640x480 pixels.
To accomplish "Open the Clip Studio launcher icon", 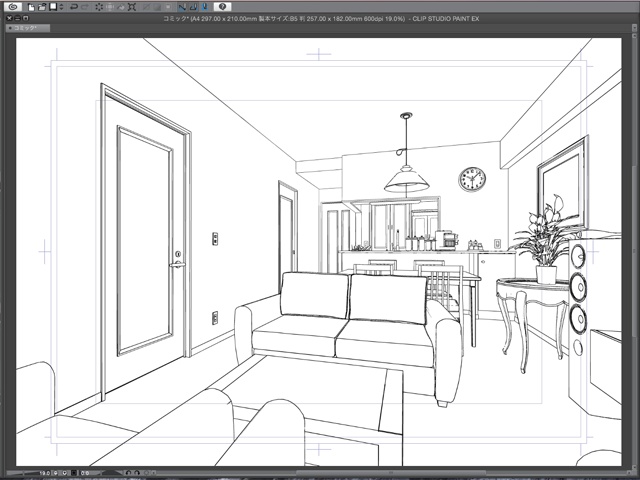I will [x=13, y=7].
